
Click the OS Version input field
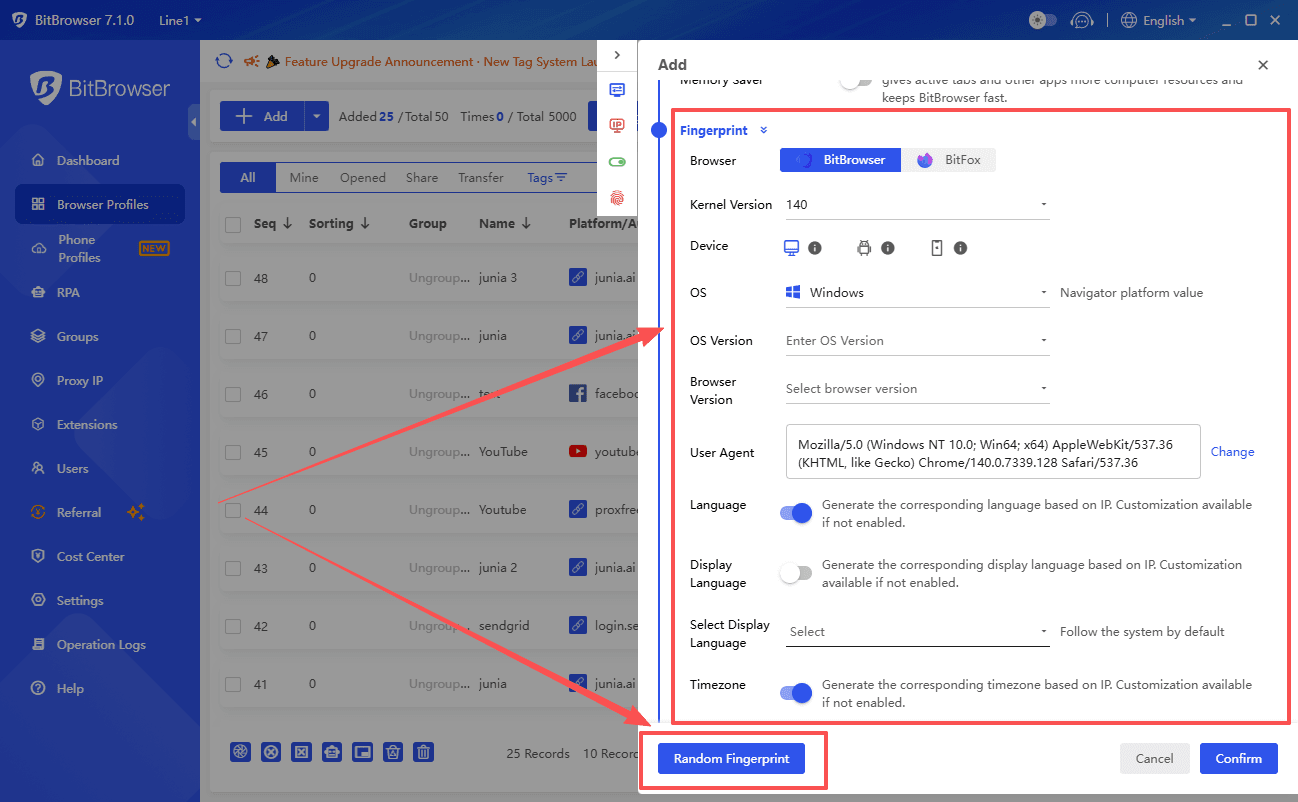[x=910, y=341]
